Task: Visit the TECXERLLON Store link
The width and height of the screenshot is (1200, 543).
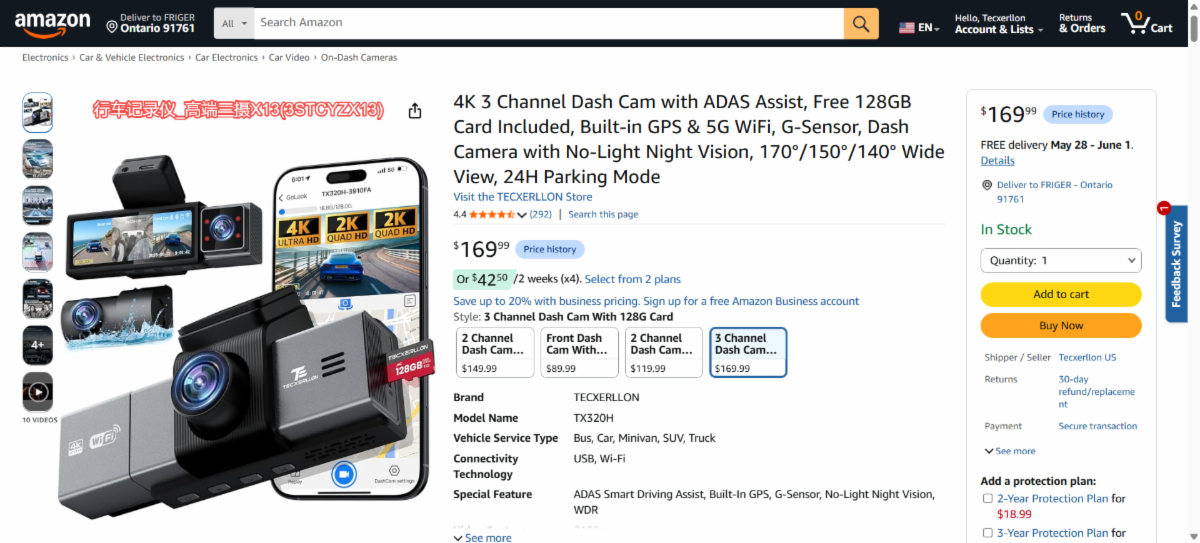Action: coord(522,197)
